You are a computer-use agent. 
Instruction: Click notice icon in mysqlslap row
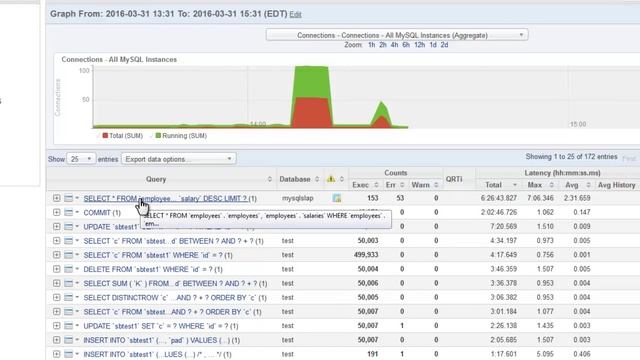337,198
